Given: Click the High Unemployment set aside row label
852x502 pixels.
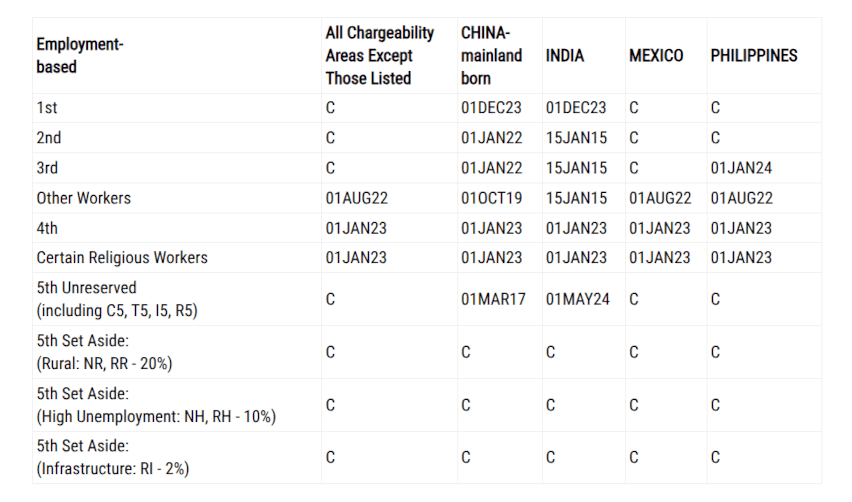Looking at the screenshot, I should 156,405.
